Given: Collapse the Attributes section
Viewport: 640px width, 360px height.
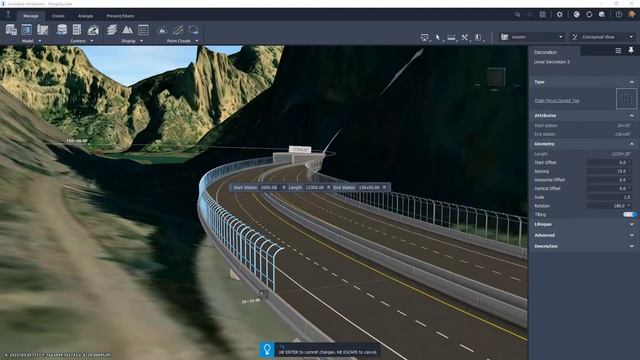Looking at the screenshot, I should click(631, 116).
